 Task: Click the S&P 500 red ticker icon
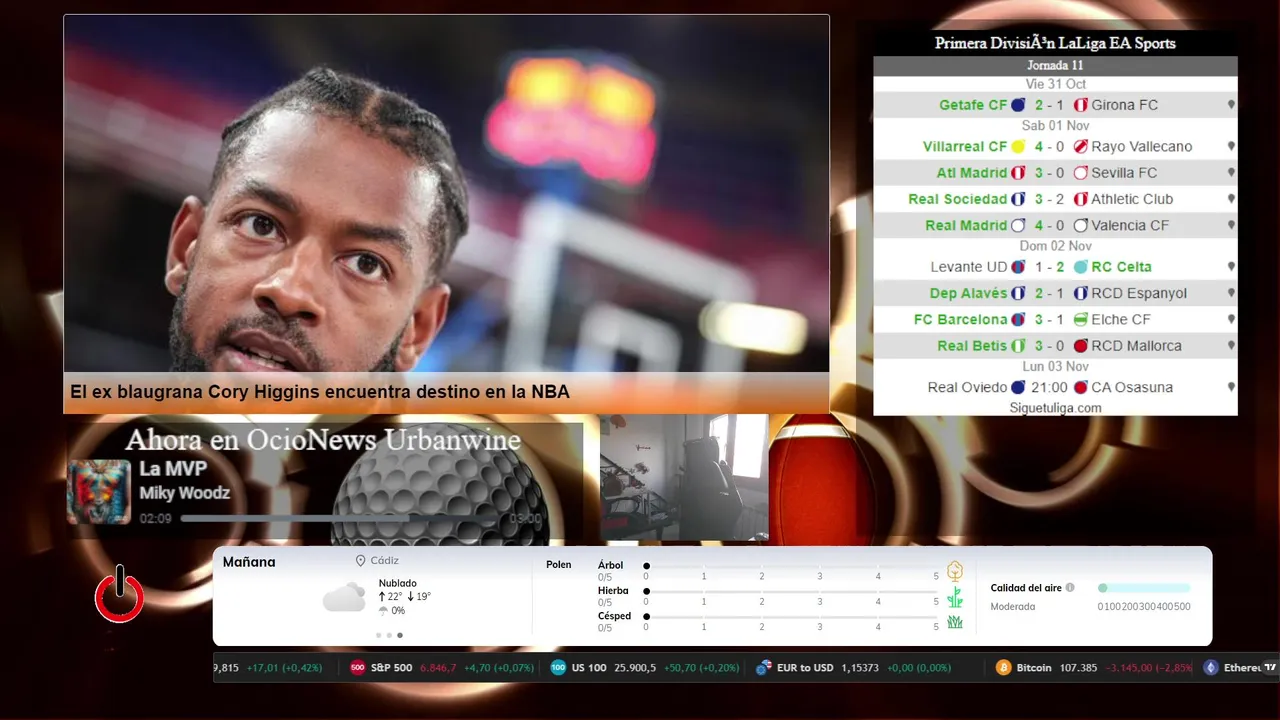(x=357, y=668)
